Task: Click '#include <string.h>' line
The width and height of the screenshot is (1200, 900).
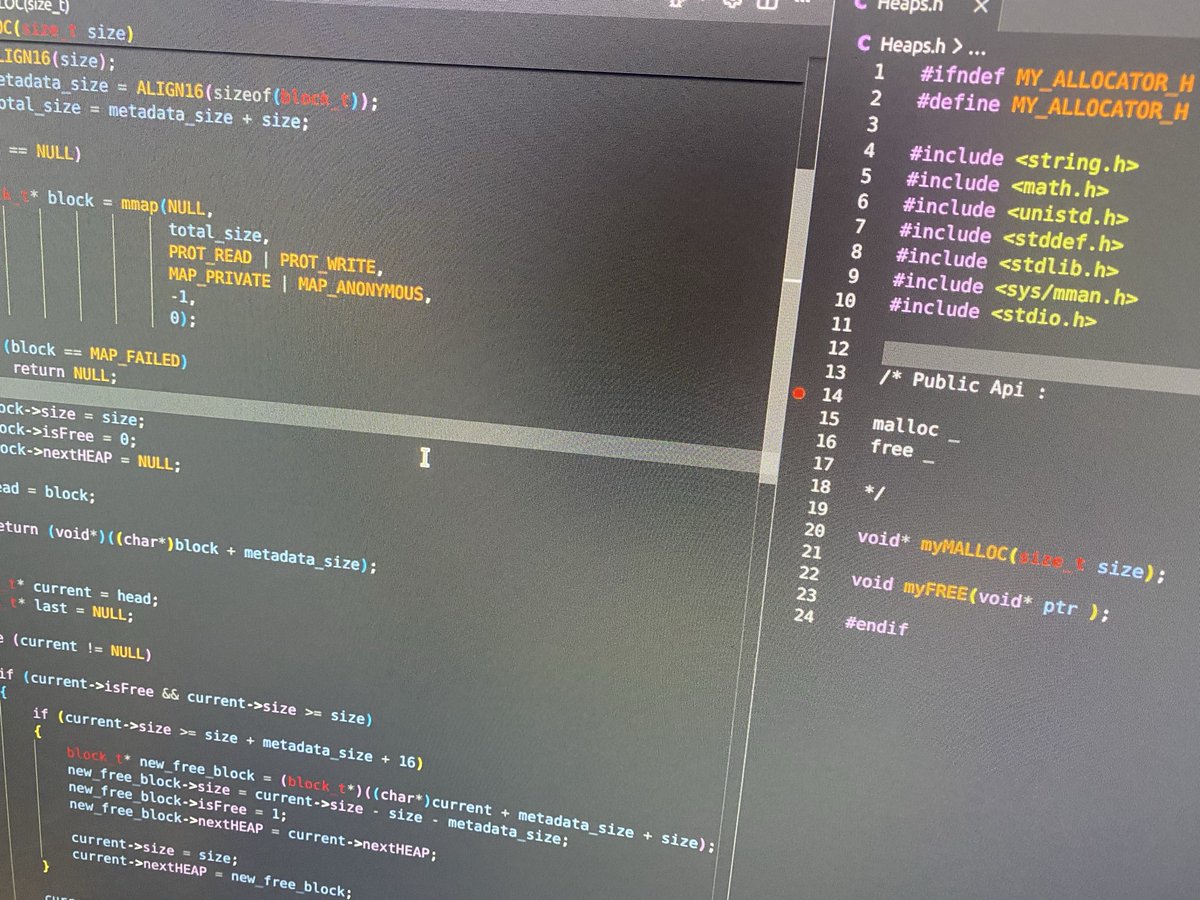Action: (x=1024, y=160)
